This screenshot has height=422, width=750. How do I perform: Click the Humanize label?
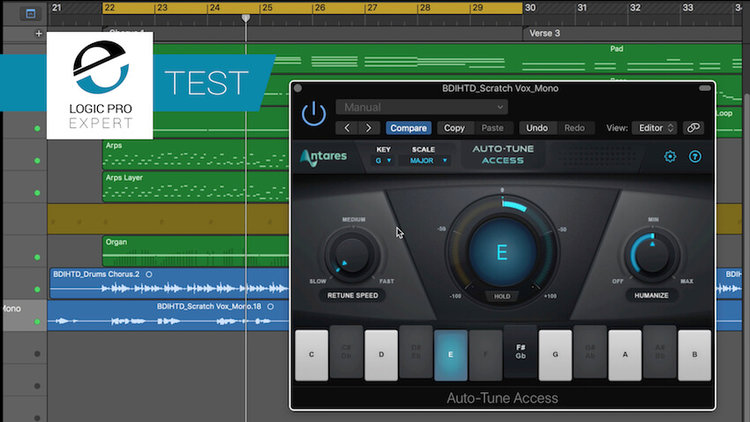(x=651, y=296)
